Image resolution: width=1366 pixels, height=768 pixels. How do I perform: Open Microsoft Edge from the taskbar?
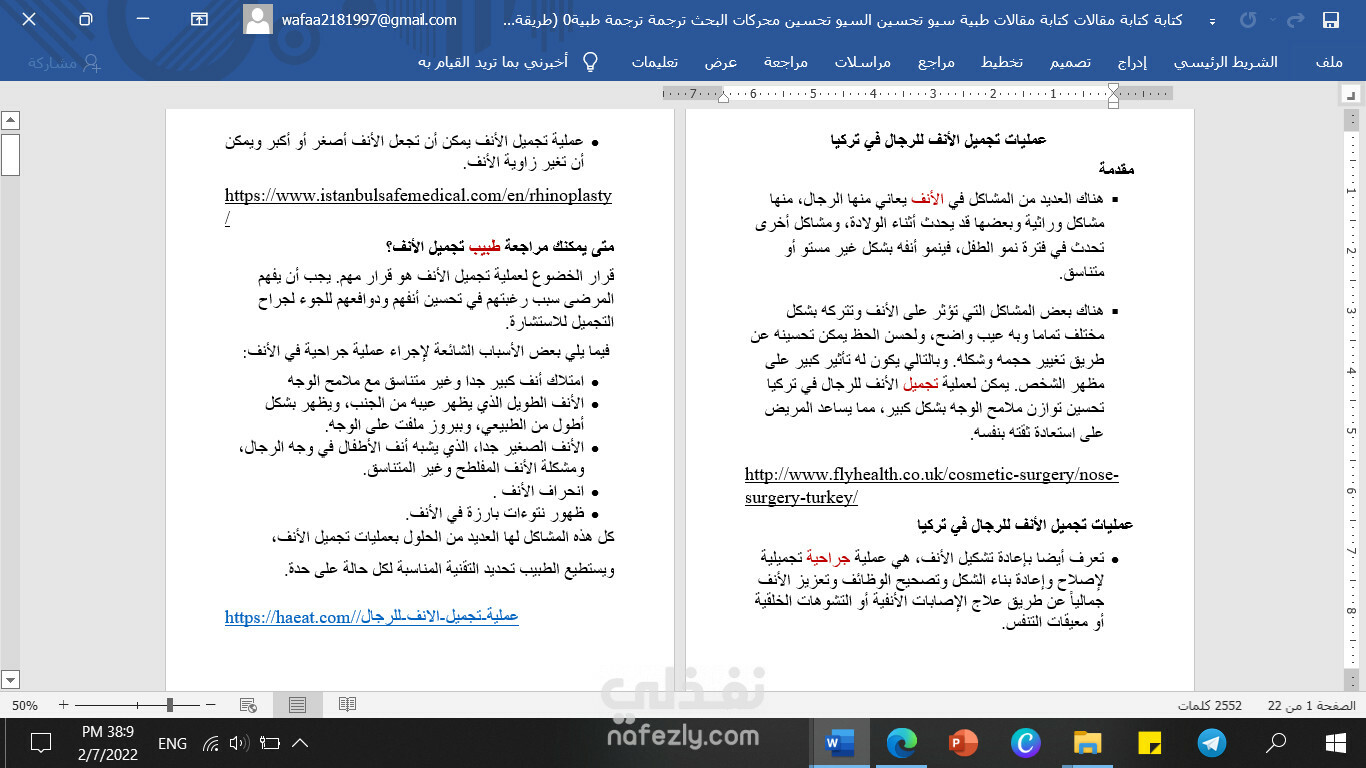pyautogui.click(x=901, y=743)
